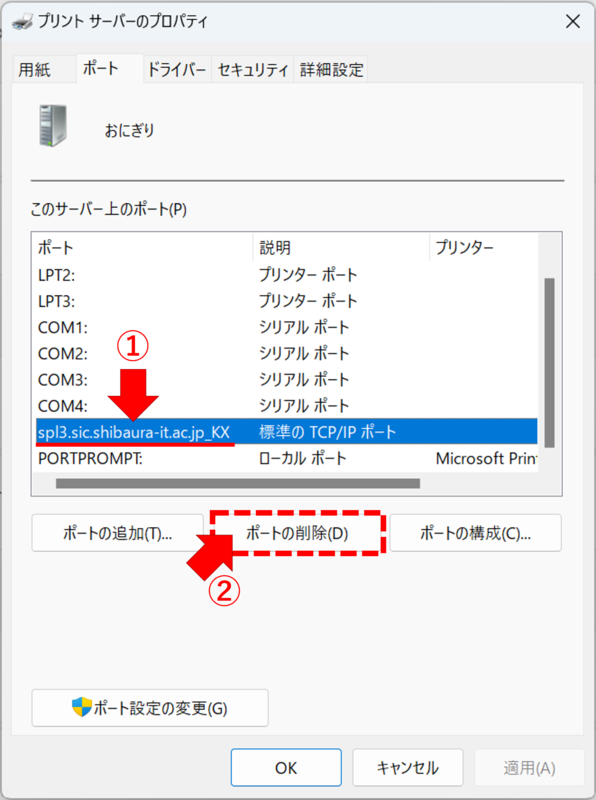Click the ポート column header
This screenshot has height=800, width=596.
pos(142,248)
